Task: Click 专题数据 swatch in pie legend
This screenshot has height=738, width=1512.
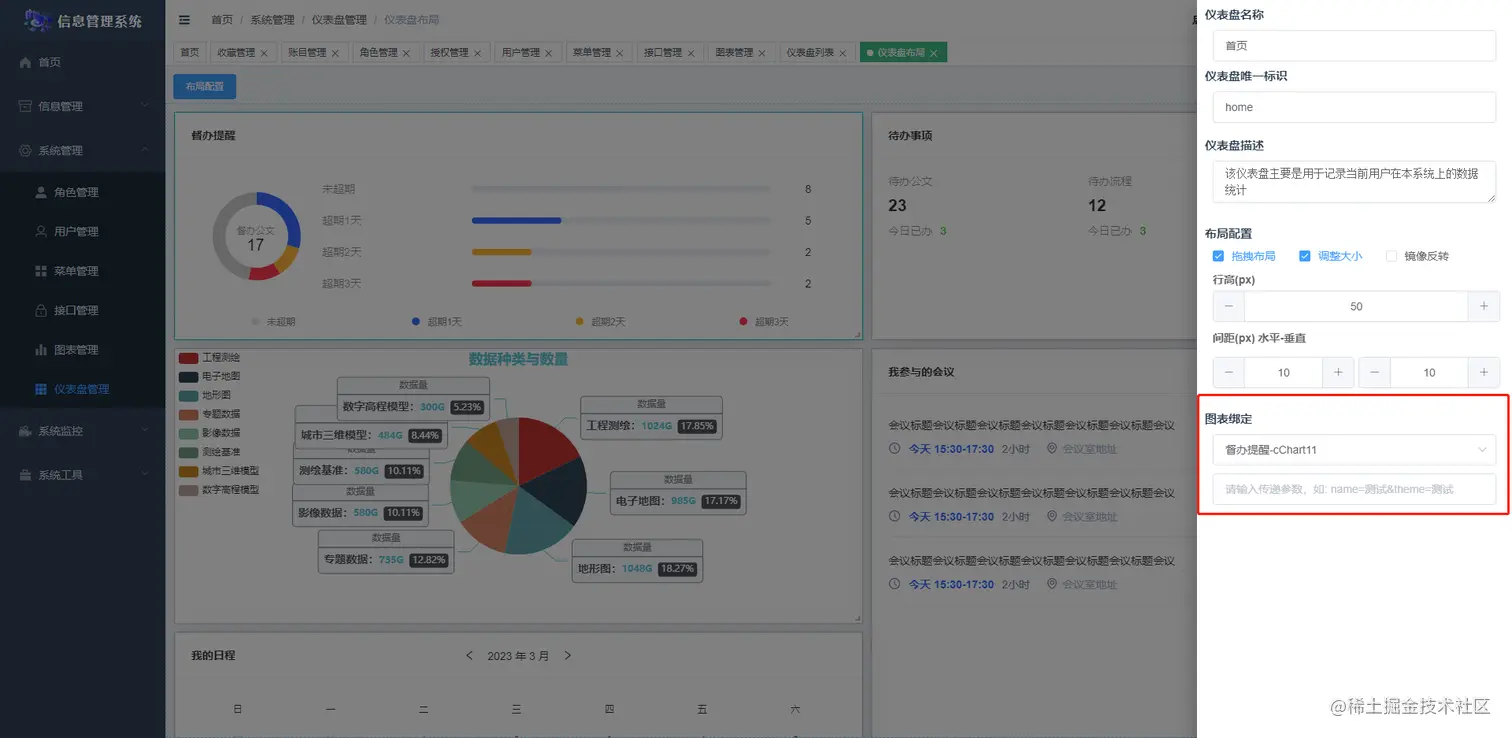Action: click(188, 414)
